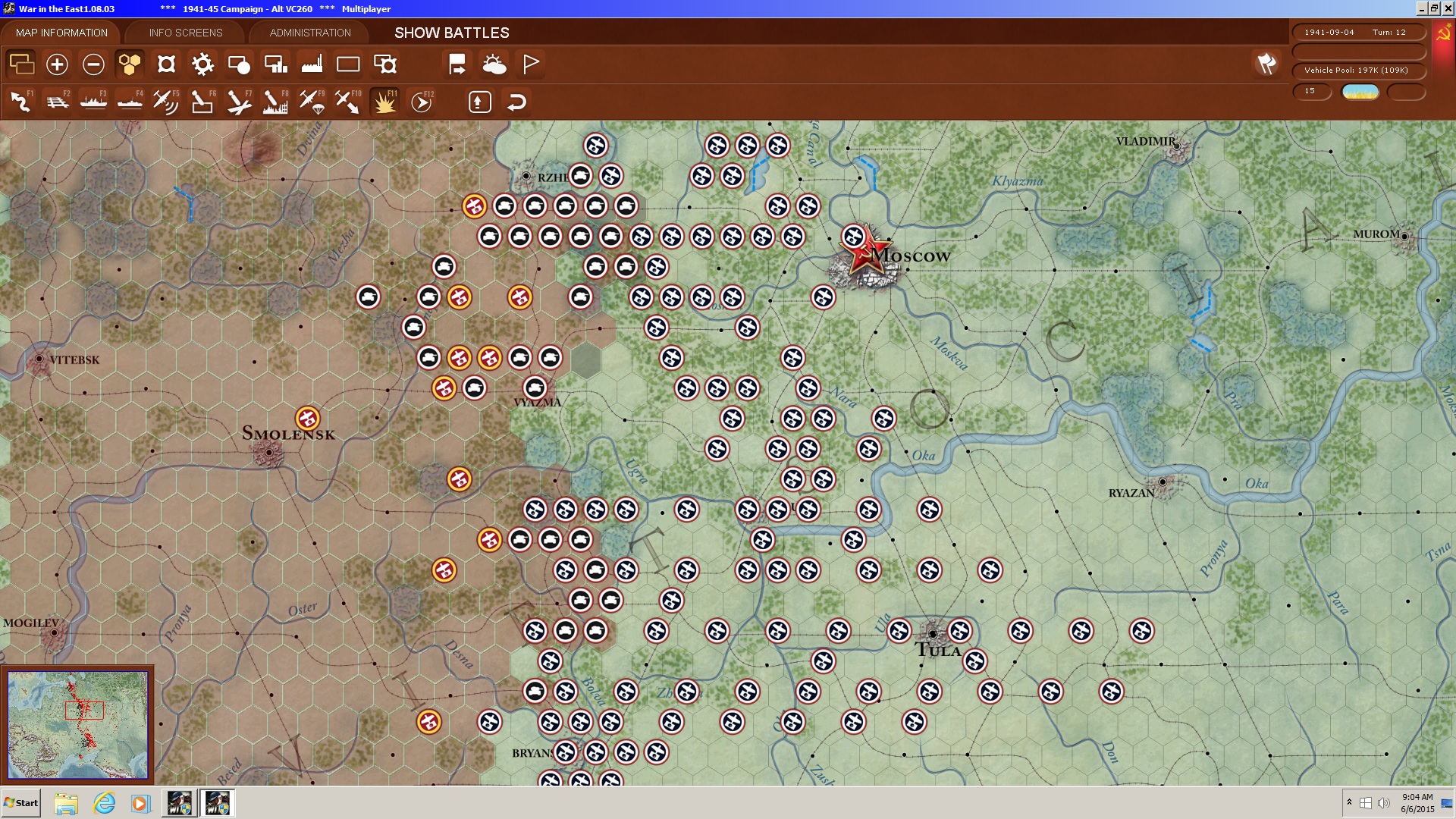Click the Soviet hammer and sickle flag
The width and height of the screenshot is (1456, 819).
click(1444, 35)
